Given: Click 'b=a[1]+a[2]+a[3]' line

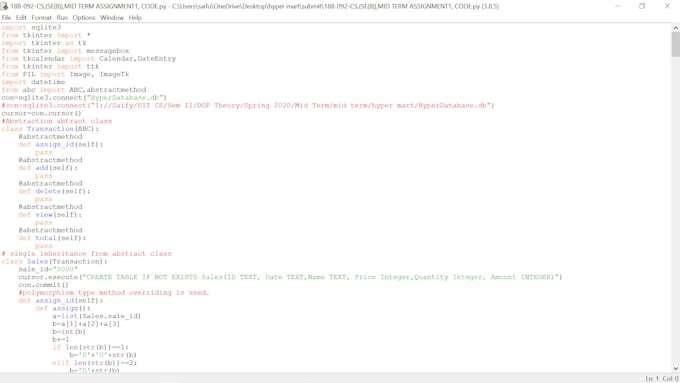Looking at the screenshot, I should (x=86, y=324).
